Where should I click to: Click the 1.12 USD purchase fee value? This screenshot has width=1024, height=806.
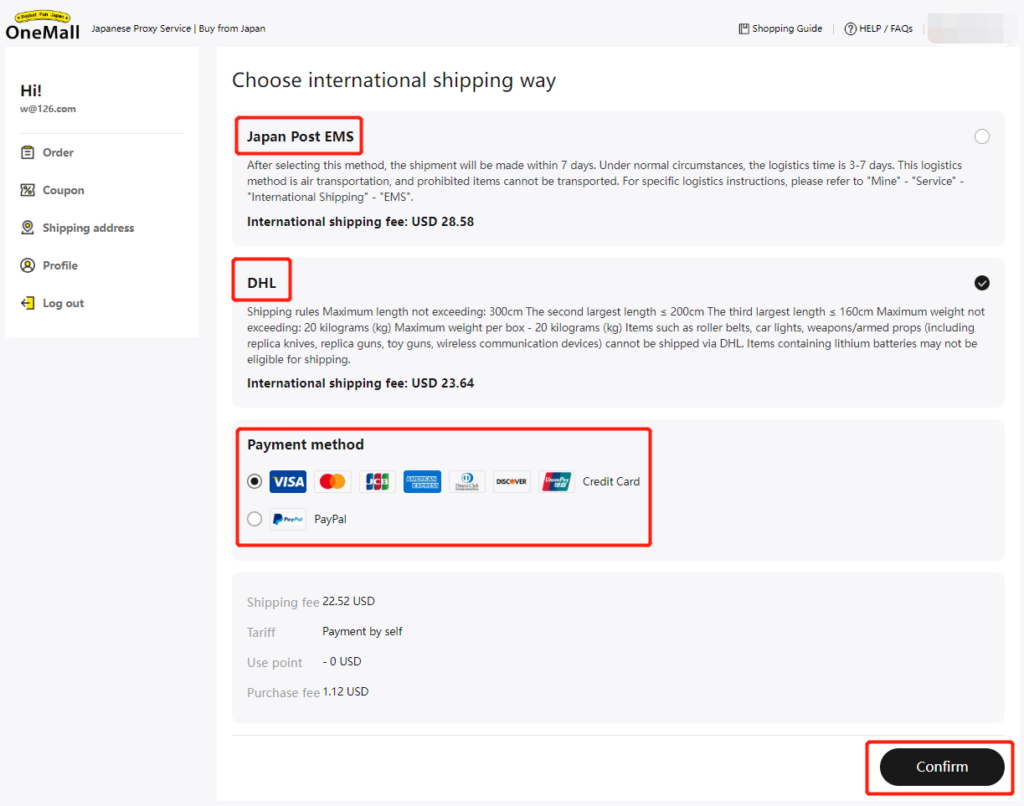[x=345, y=692]
